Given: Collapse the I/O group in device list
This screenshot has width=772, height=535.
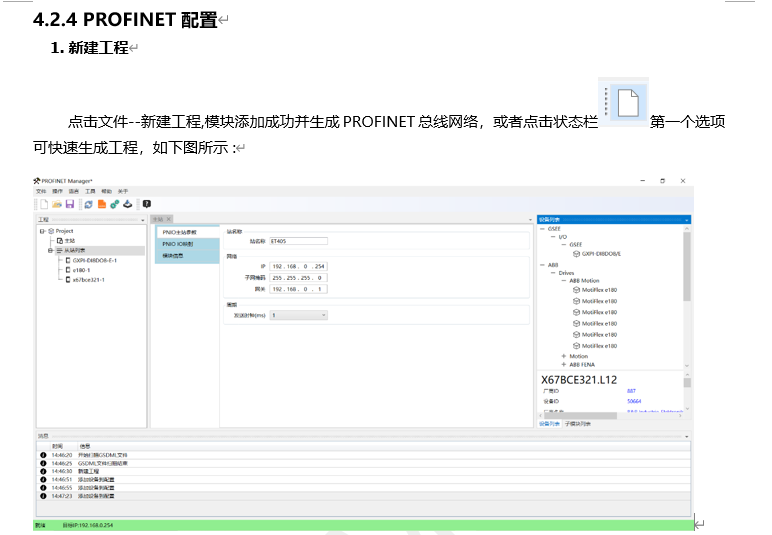Looking at the screenshot, I should (x=552, y=237).
